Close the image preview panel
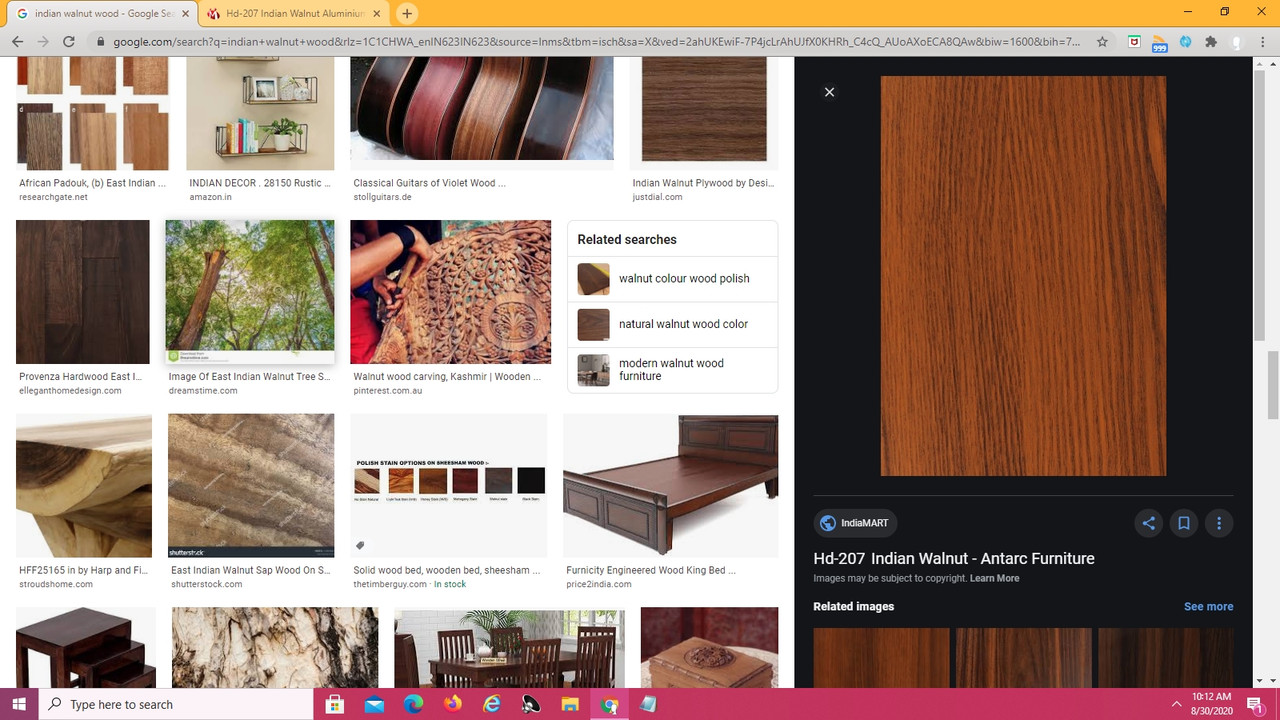 pyautogui.click(x=829, y=92)
